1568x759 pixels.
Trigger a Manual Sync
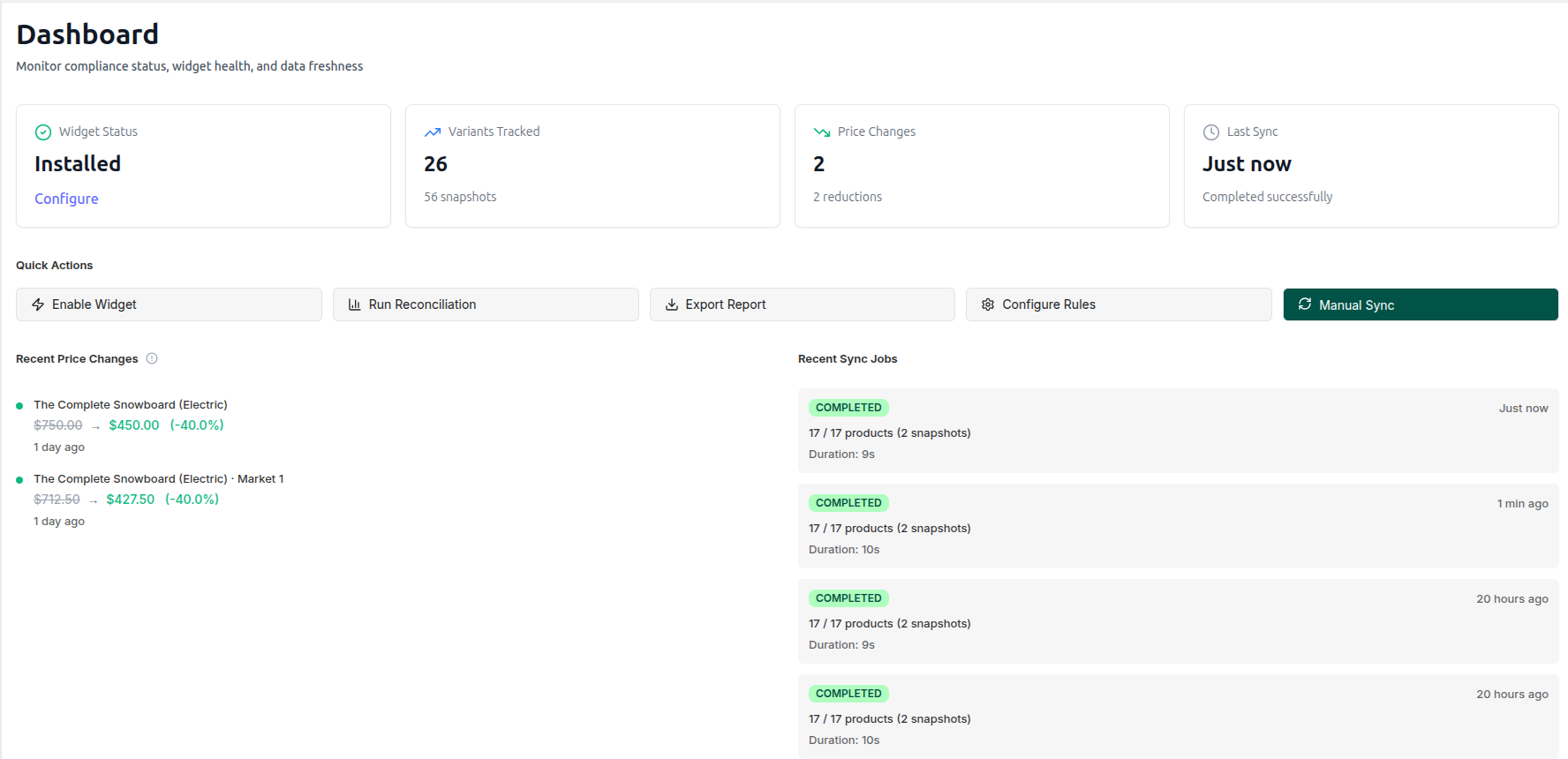1421,304
